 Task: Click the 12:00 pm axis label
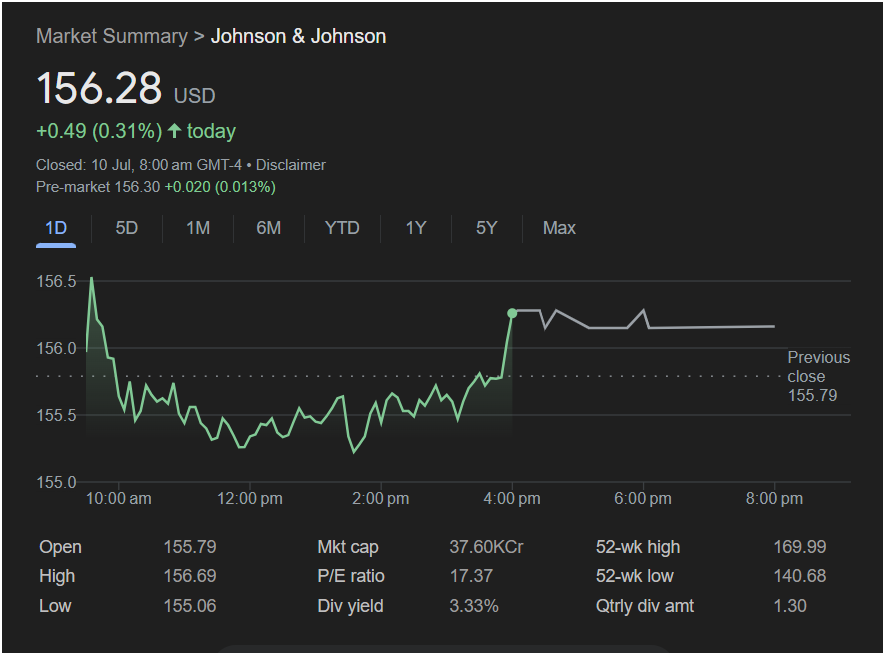pyautogui.click(x=250, y=499)
